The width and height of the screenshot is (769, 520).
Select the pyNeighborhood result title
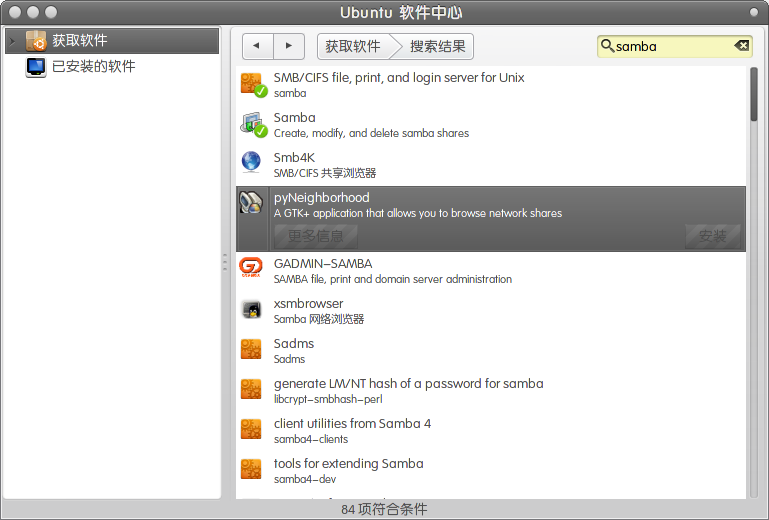pos(322,198)
